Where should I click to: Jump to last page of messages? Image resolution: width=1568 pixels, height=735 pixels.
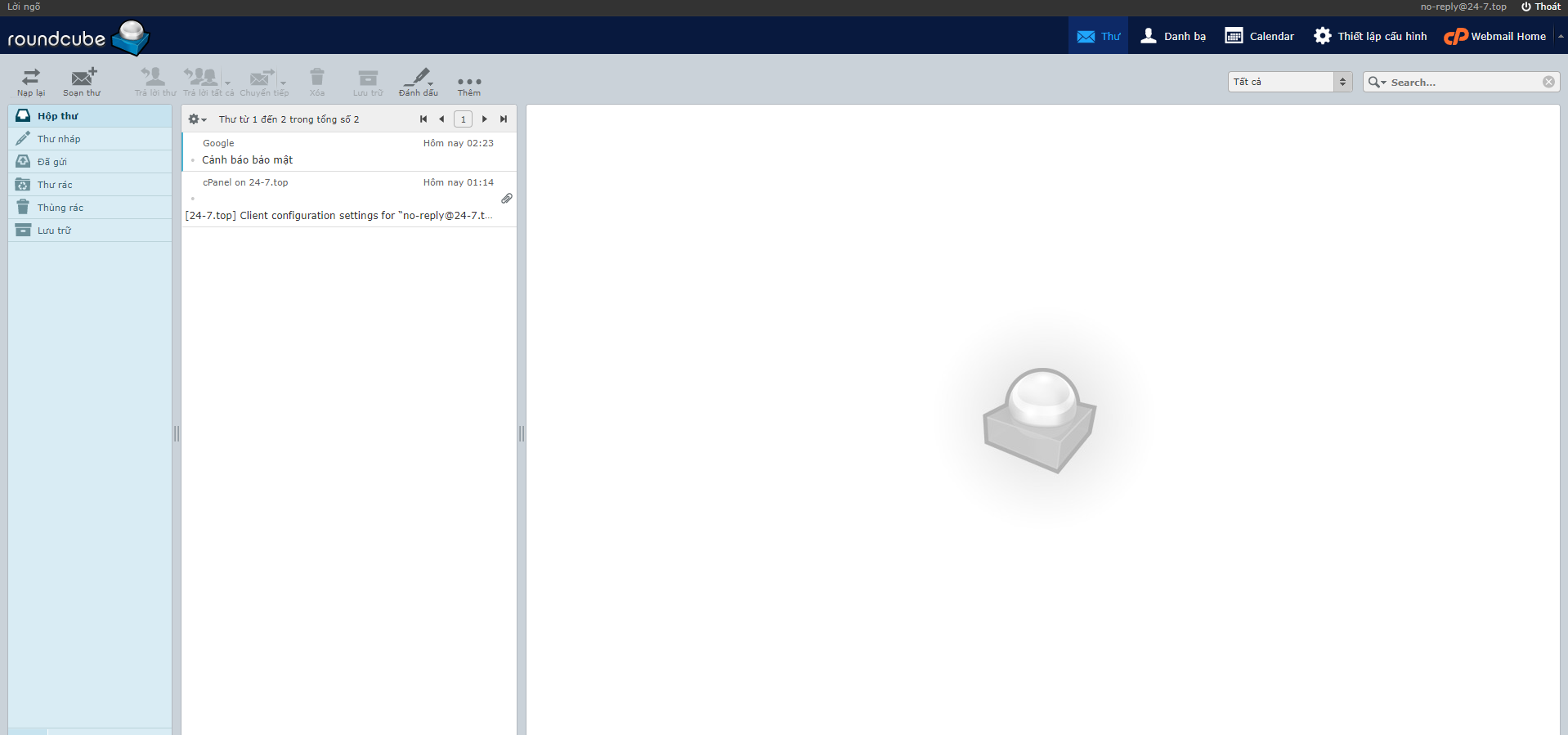pos(504,119)
